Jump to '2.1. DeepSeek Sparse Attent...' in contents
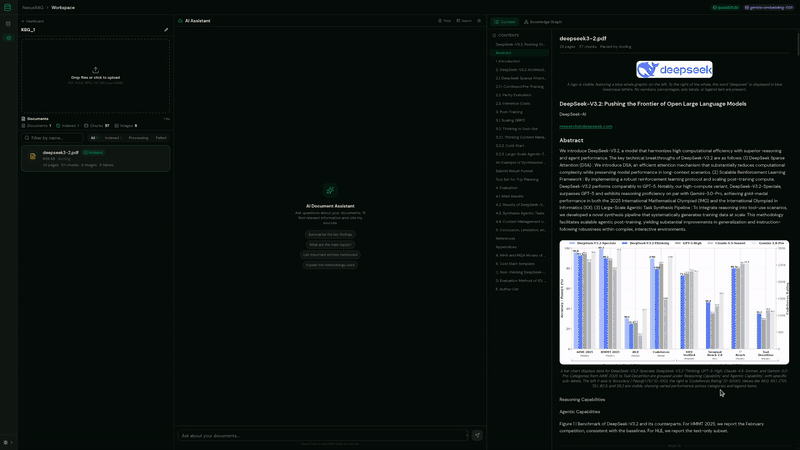The image size is (800, 450). (520, 78)
